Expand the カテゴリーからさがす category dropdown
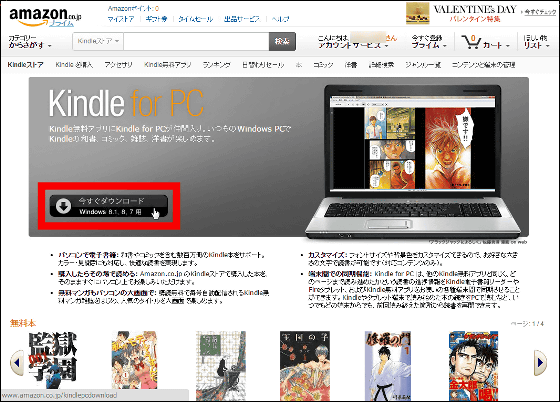Viewport: 560px width, 402px height. coord(30,41)
